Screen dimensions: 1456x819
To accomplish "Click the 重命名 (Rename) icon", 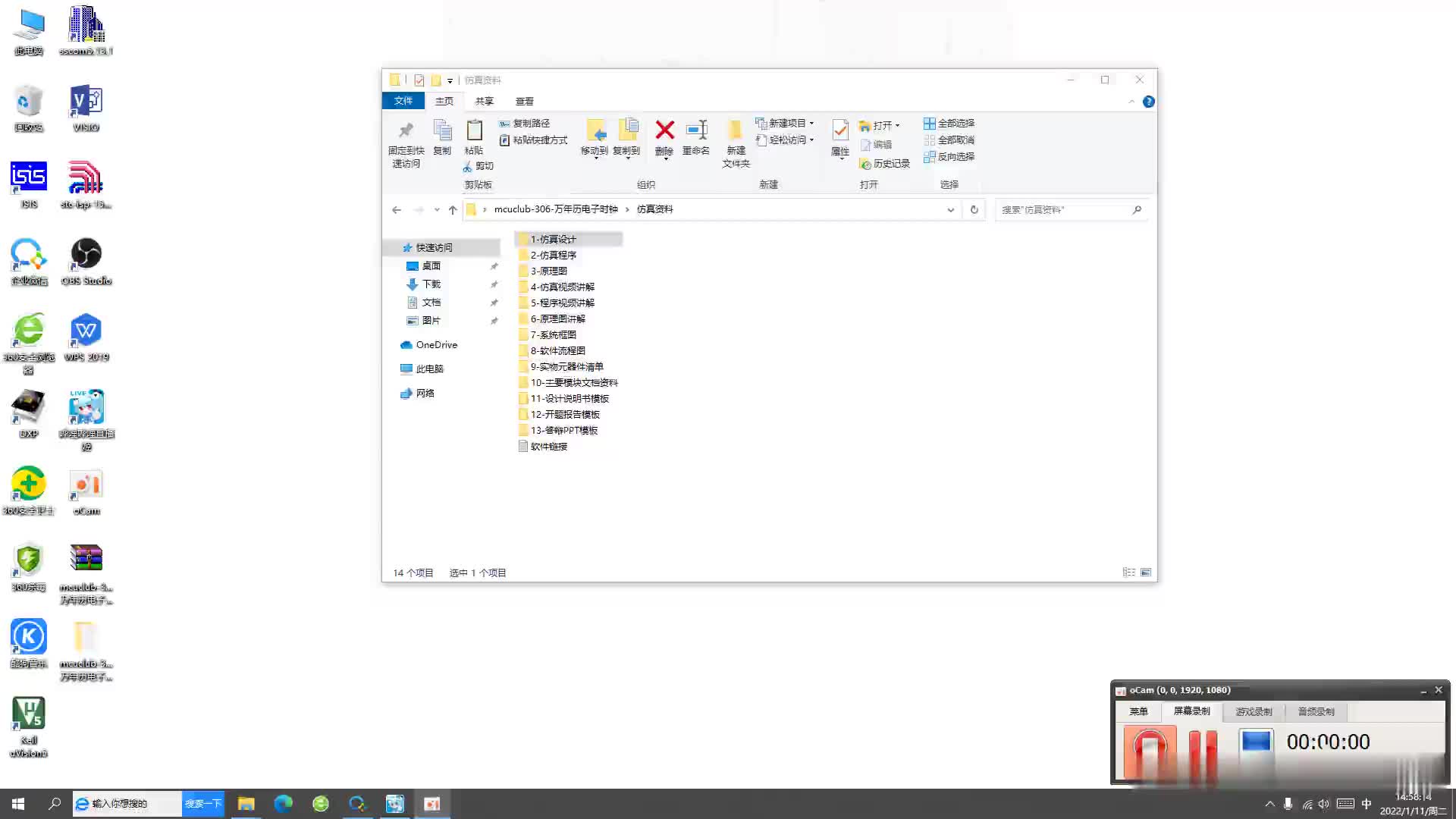I will pyautogui.click(x=696, y=138).
